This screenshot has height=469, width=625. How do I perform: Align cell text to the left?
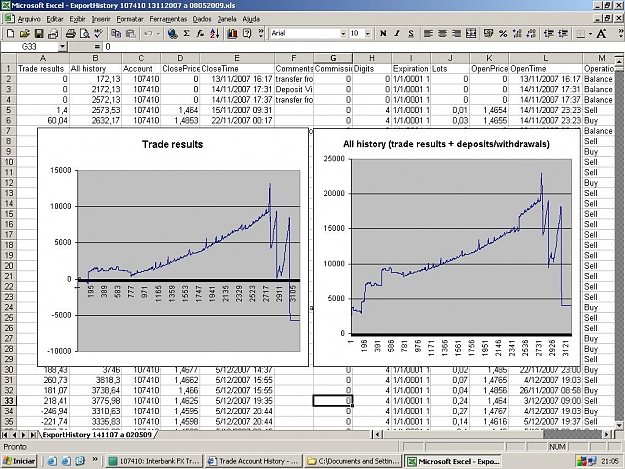coord(428,34)
